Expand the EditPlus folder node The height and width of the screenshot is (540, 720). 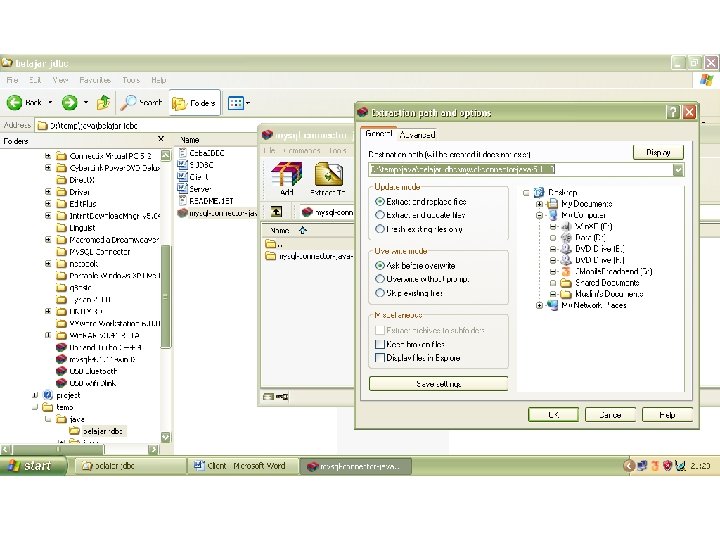pos(48,203)
